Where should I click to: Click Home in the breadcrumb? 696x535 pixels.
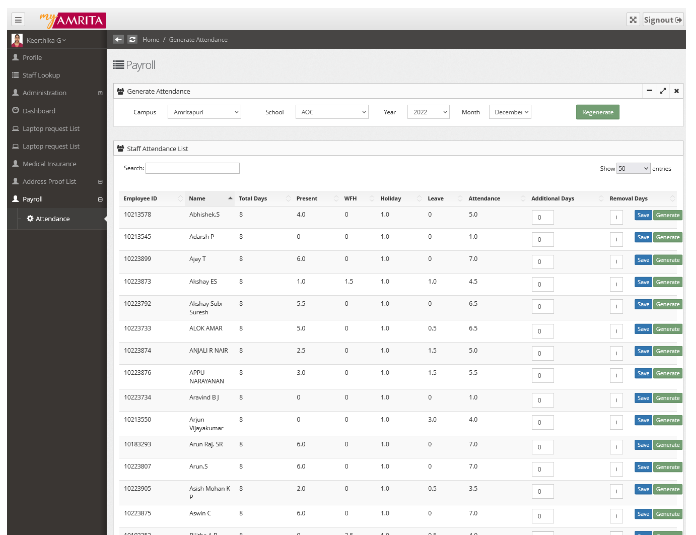151,39
